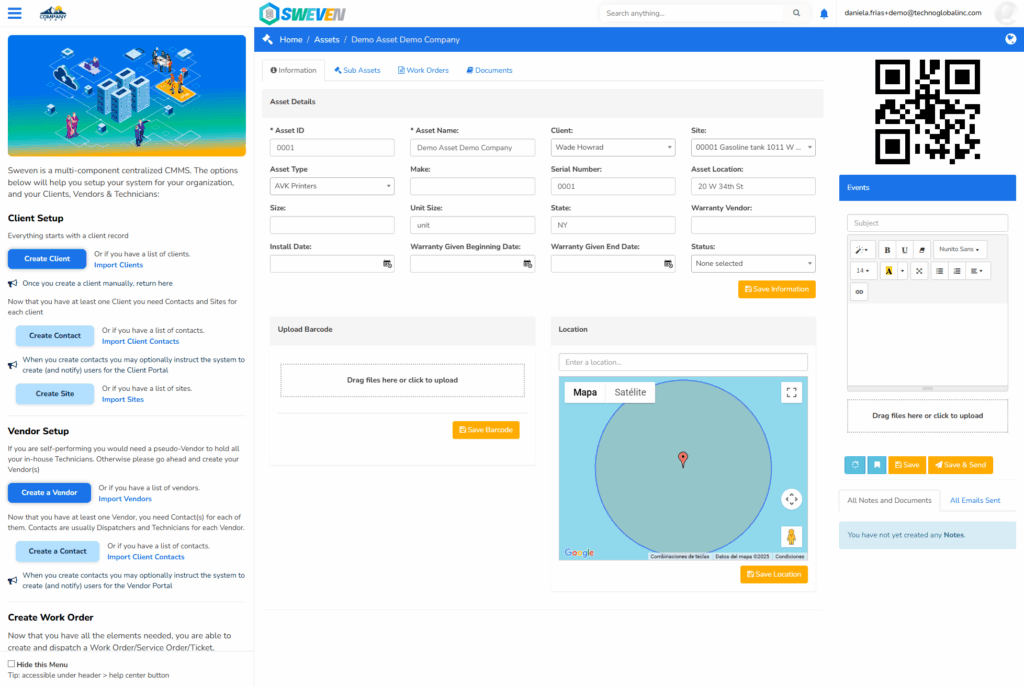
Task: Open the magic wand style menu
Action: (862, 249)
